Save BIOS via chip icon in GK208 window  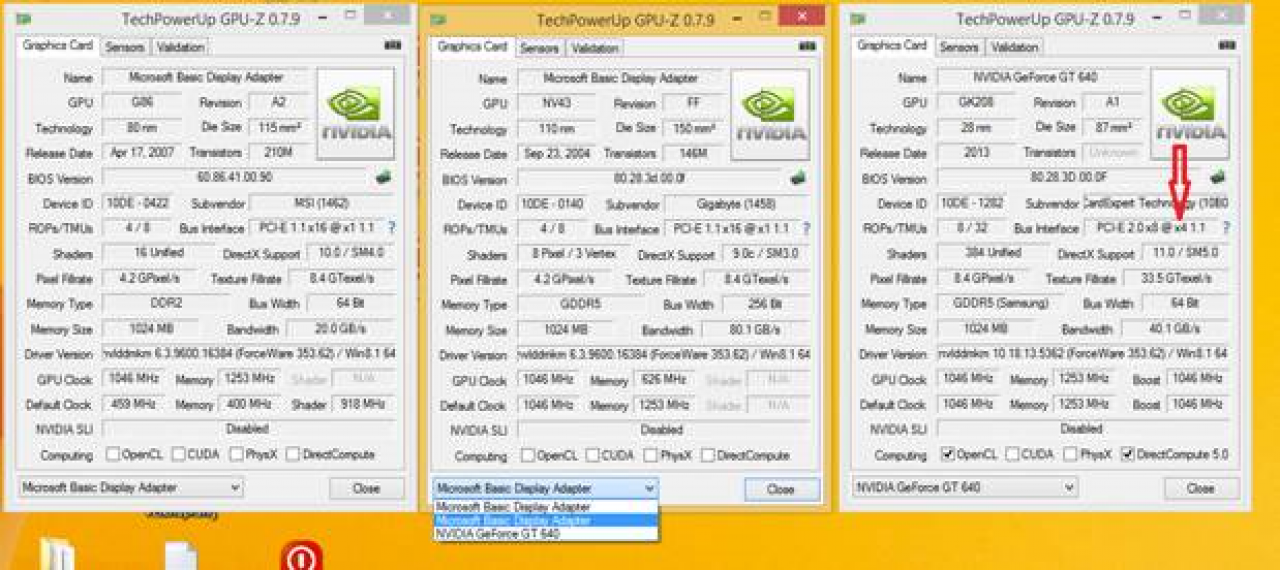[x=1217, y=177]
